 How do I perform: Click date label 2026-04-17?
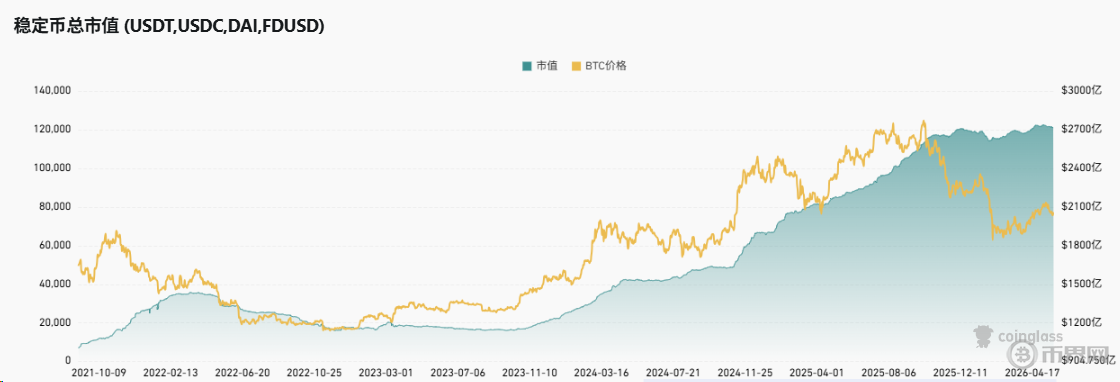tap(1031, 373)
